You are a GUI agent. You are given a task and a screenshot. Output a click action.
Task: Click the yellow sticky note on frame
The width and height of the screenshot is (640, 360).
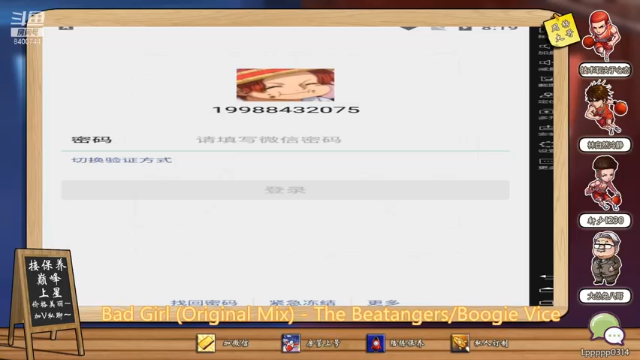[x=561, y=30]
